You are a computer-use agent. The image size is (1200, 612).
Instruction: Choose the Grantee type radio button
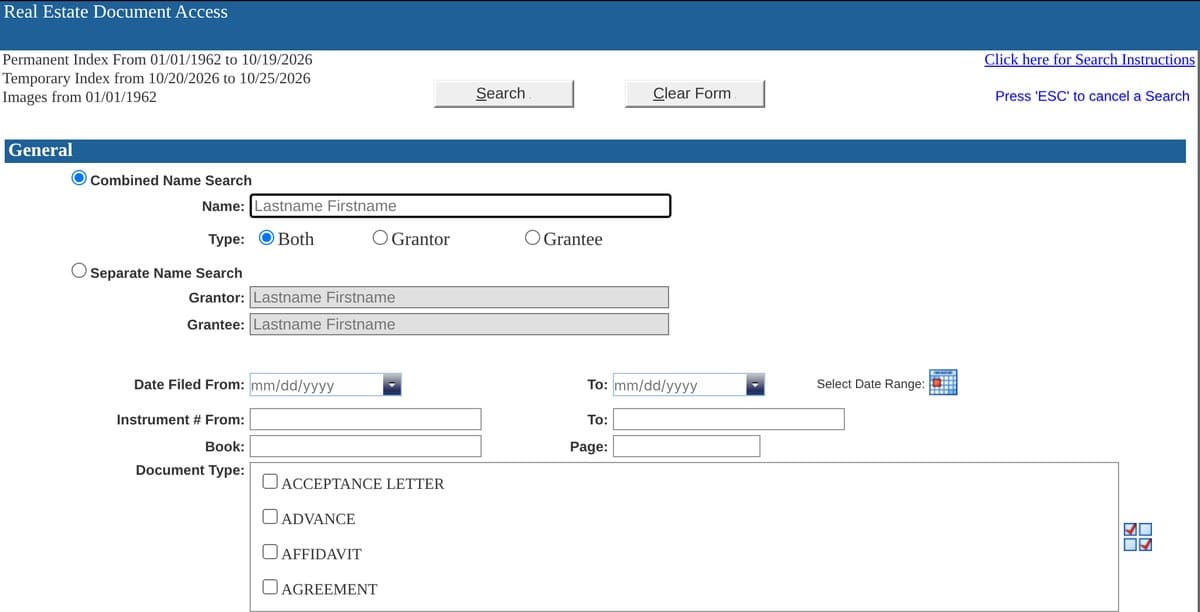coord(533,238)
